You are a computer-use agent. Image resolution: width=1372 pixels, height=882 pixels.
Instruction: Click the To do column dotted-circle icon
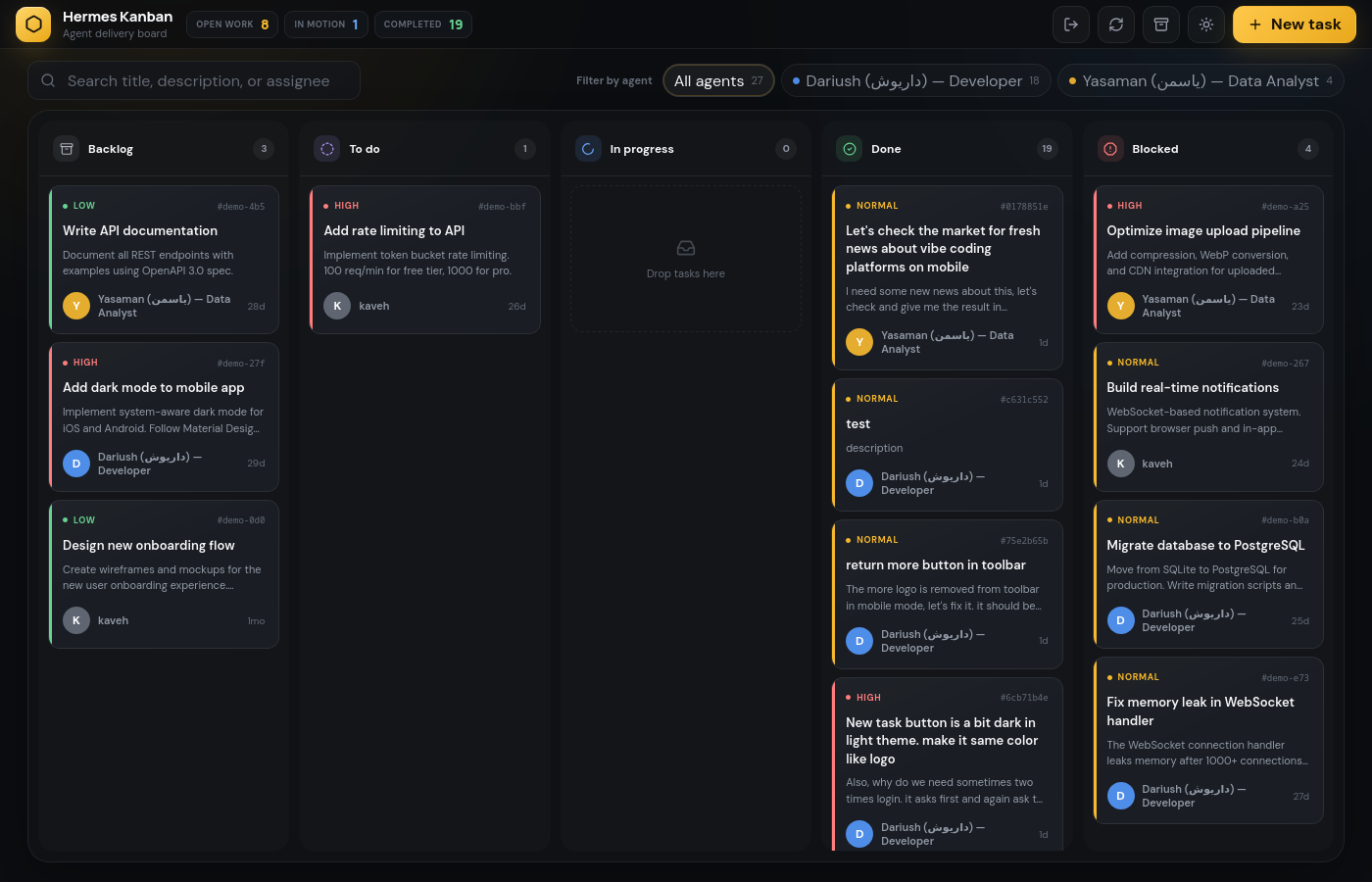(x=327, y=149)
